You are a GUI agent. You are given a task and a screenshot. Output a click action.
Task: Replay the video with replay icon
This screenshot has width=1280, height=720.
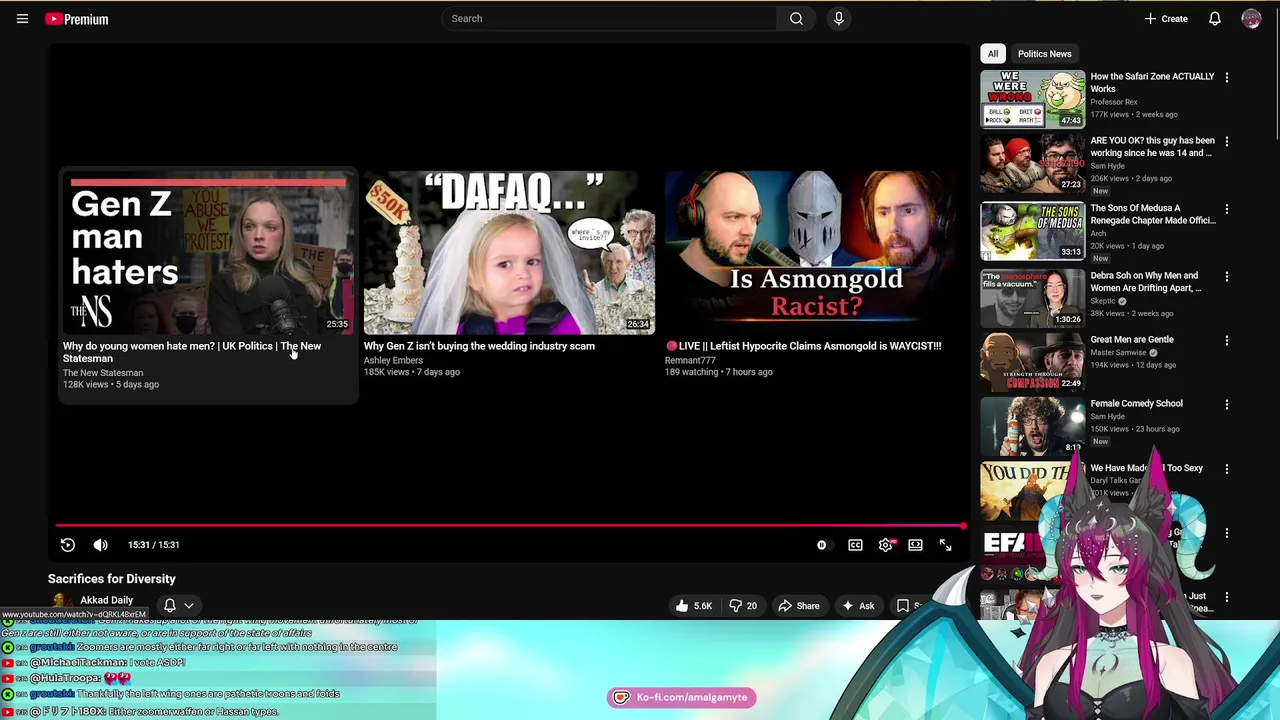67,545
